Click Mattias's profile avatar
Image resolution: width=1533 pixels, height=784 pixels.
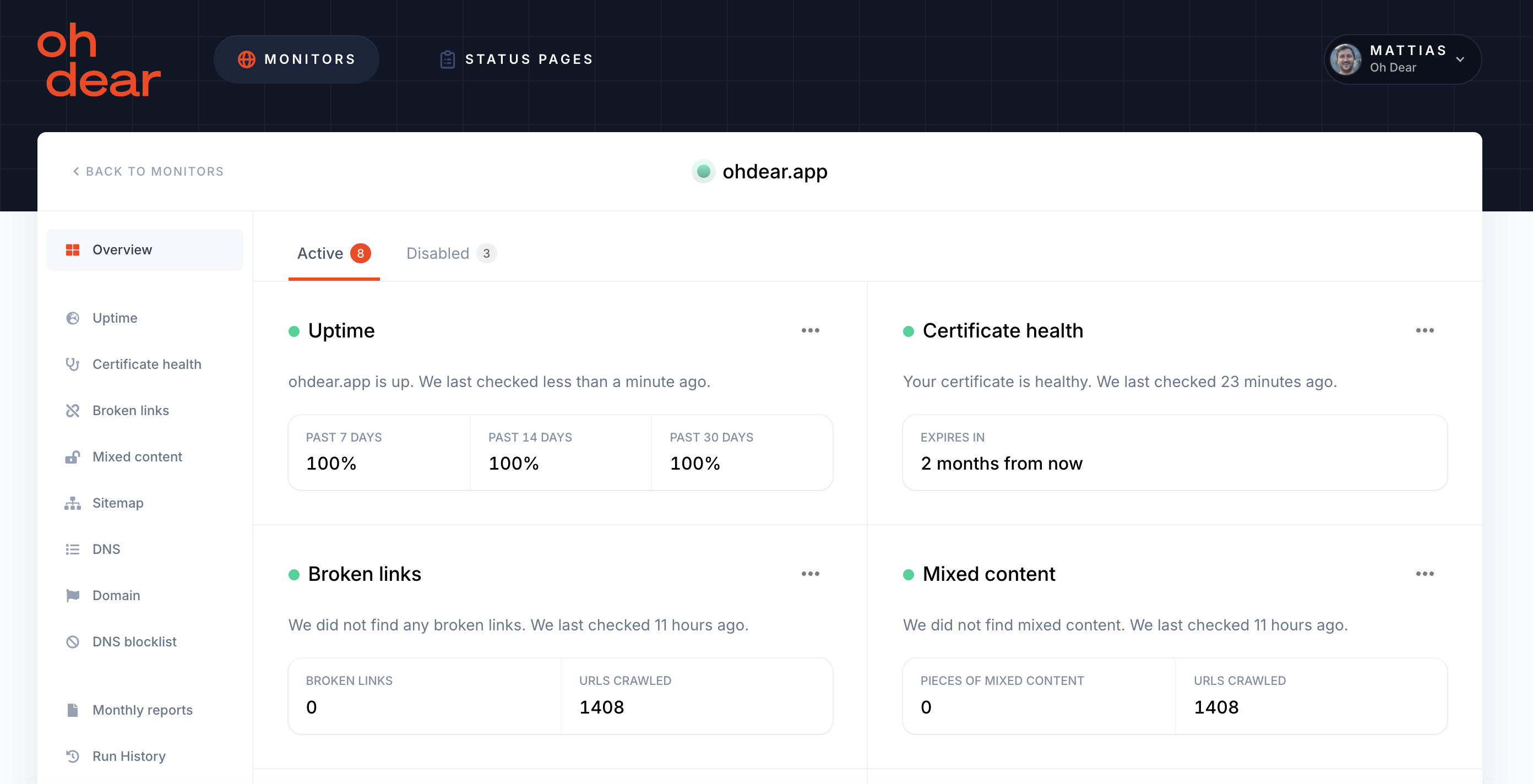[1346, 59]
